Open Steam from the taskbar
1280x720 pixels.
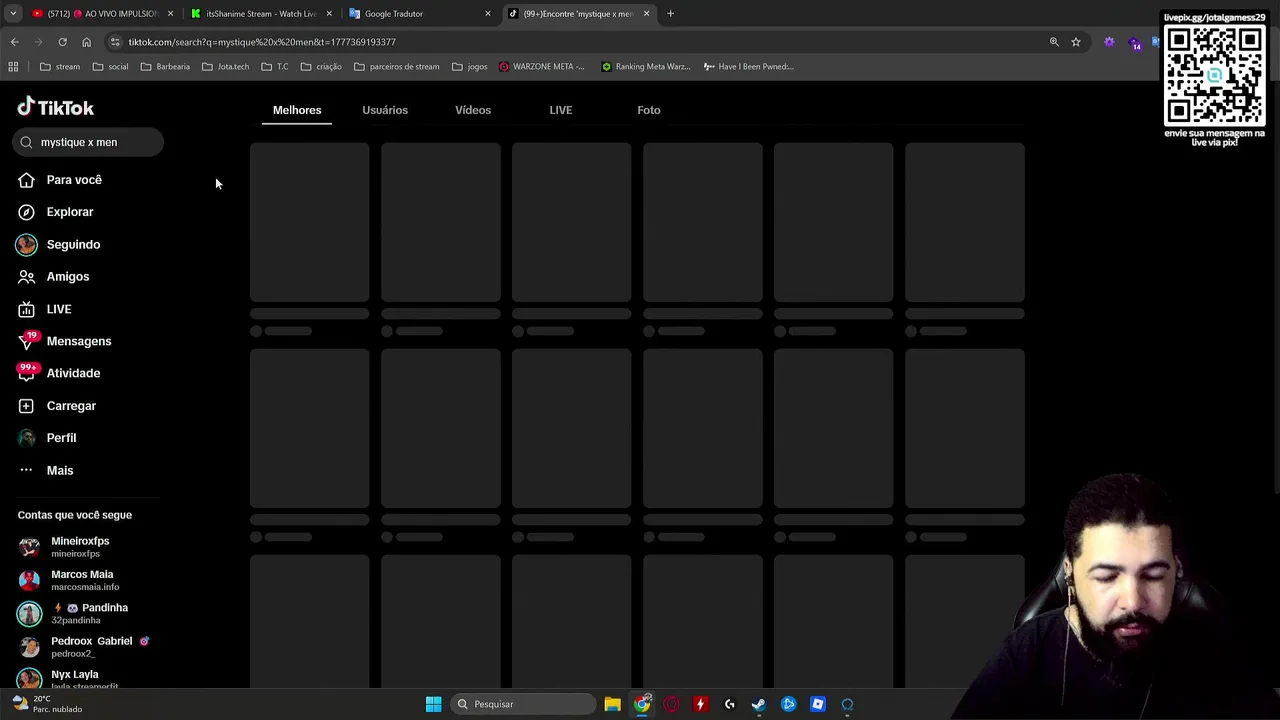759,704
